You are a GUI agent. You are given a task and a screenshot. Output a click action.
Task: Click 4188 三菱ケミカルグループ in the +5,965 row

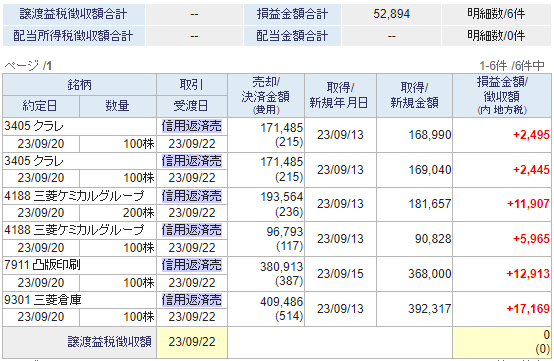(x=74, y=230)
